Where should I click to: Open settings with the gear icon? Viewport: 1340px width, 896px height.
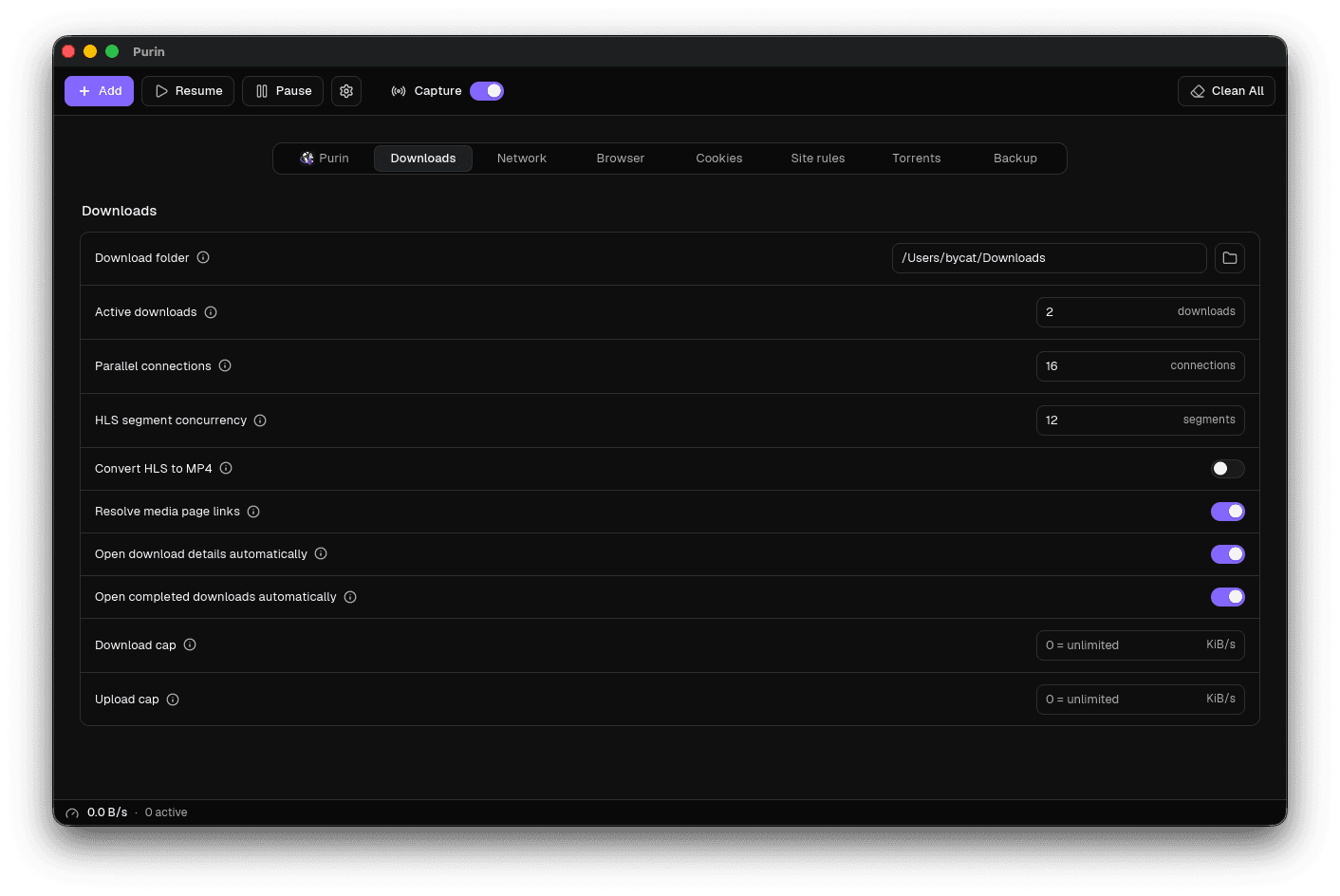click(346, 91)
